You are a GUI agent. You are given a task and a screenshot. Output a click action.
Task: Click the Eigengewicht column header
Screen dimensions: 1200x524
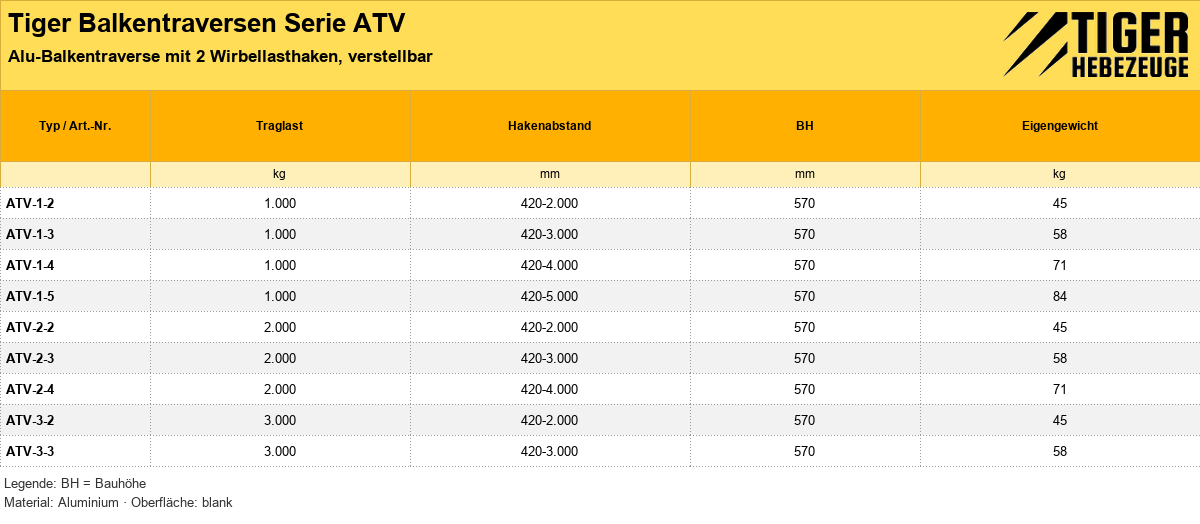tap(1060, 126)
